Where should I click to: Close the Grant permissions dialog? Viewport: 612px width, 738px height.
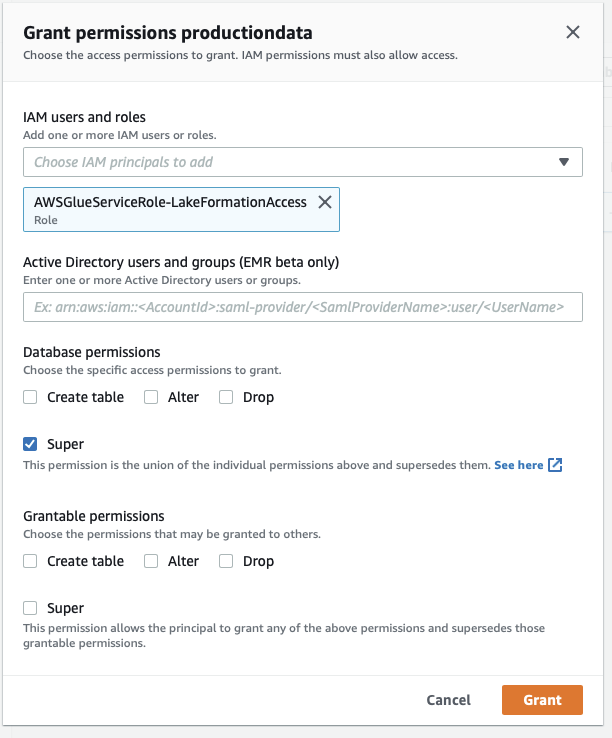click(573, 32)
